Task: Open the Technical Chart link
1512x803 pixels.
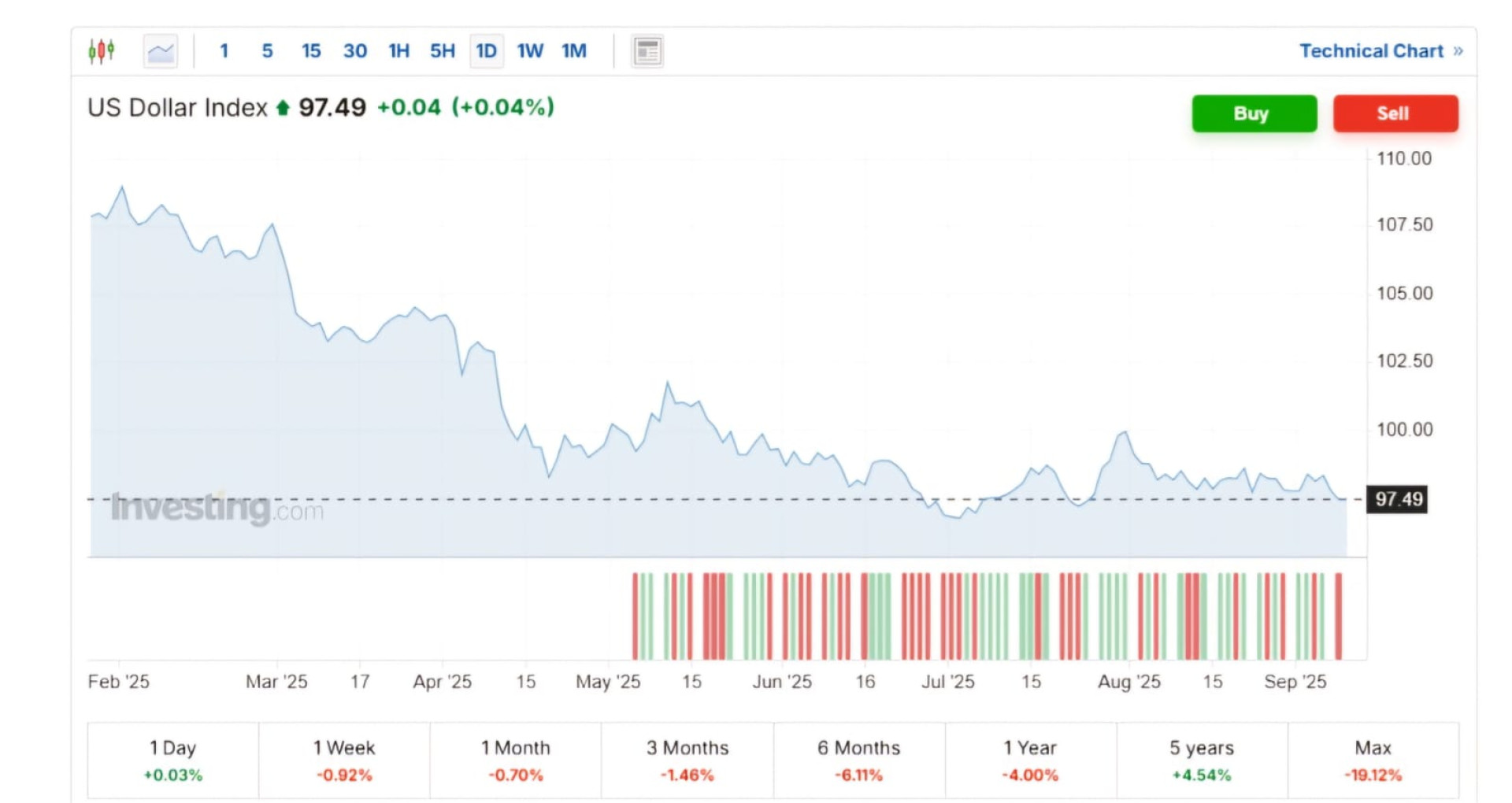Action: [1371, 51]
